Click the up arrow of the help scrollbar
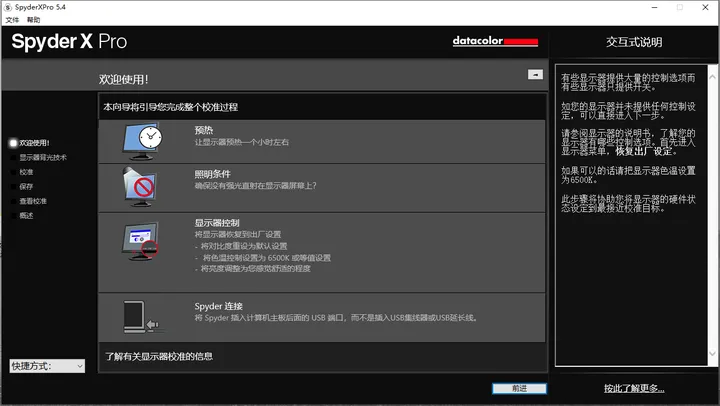 [713, 77]
